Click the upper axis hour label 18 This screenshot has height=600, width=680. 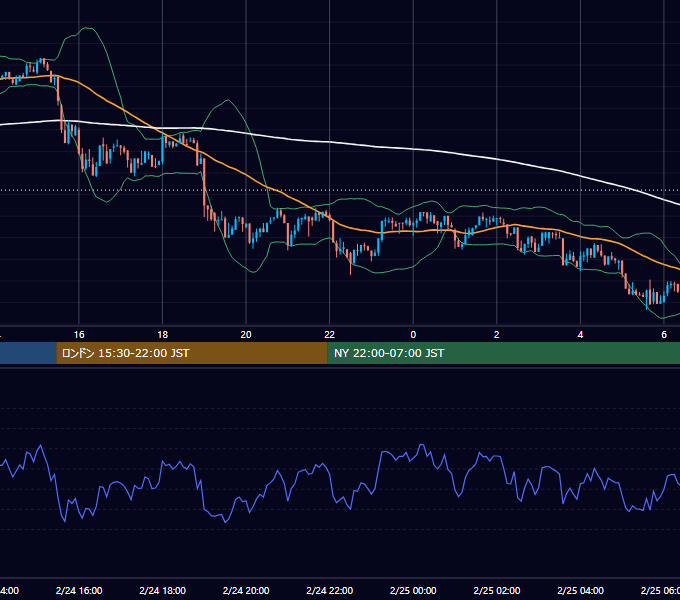[163, 335]
